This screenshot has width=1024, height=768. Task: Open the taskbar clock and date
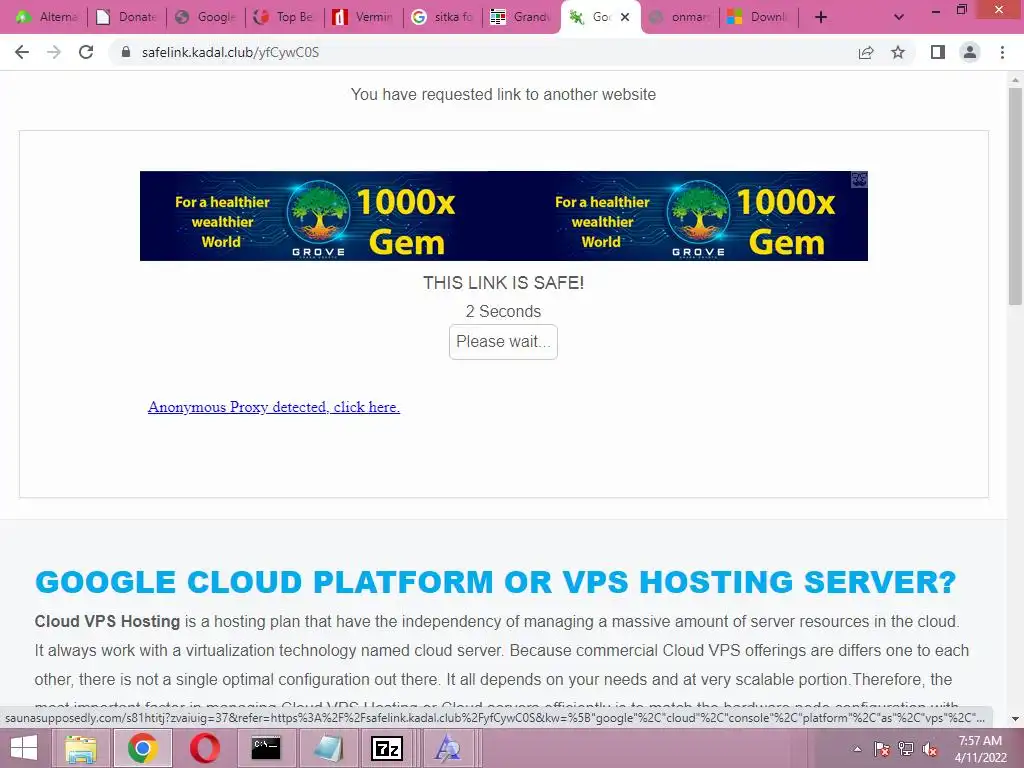980,749
